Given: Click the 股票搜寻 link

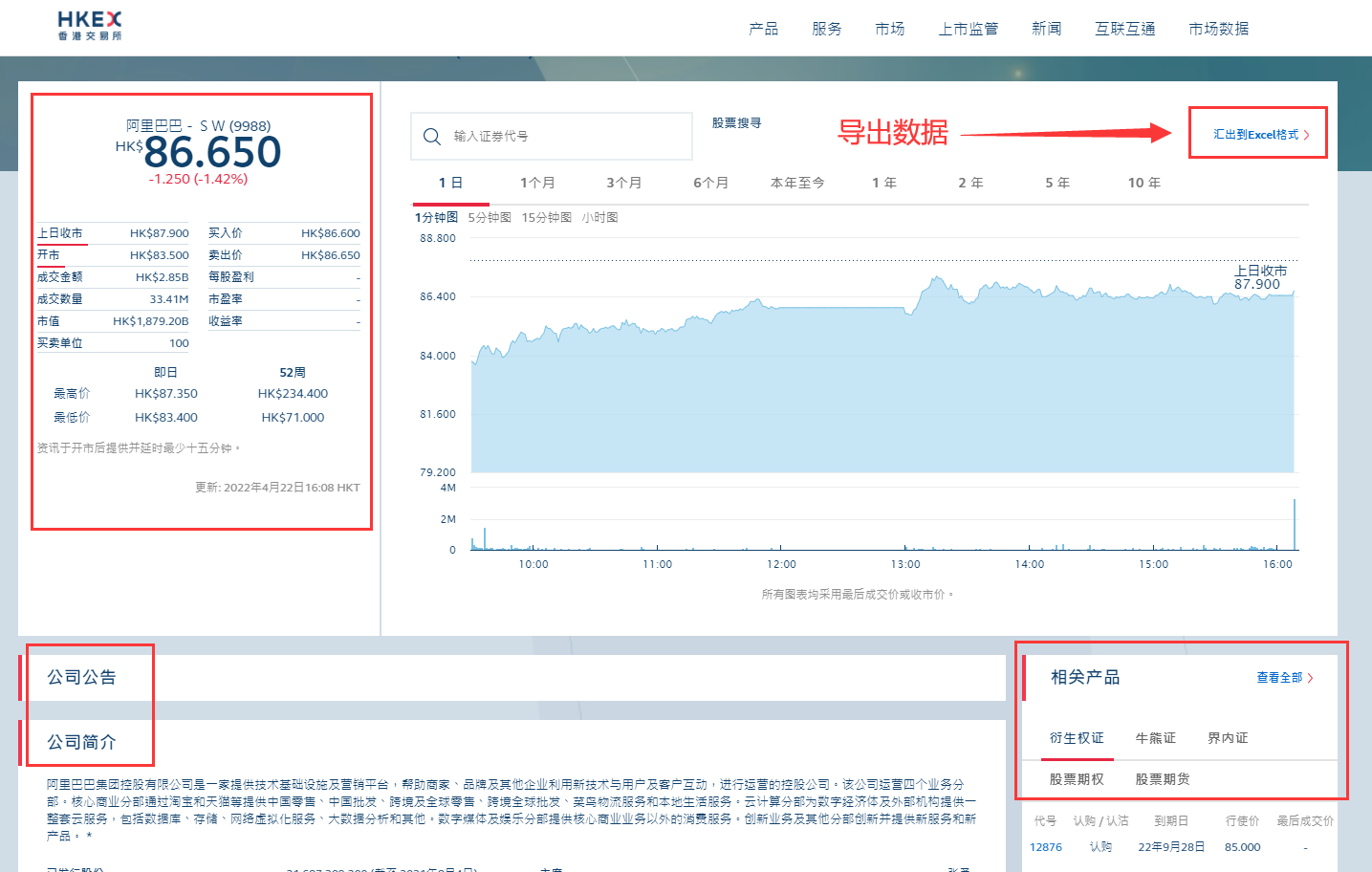Looking at the screenshot, I should pyautogui.click(x=736, y=123).
